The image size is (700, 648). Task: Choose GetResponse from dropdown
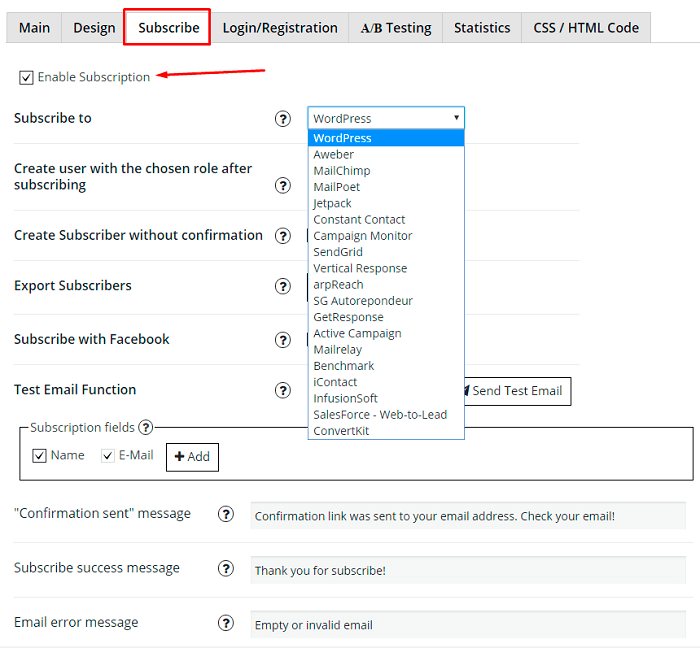[x=386, y=317]
